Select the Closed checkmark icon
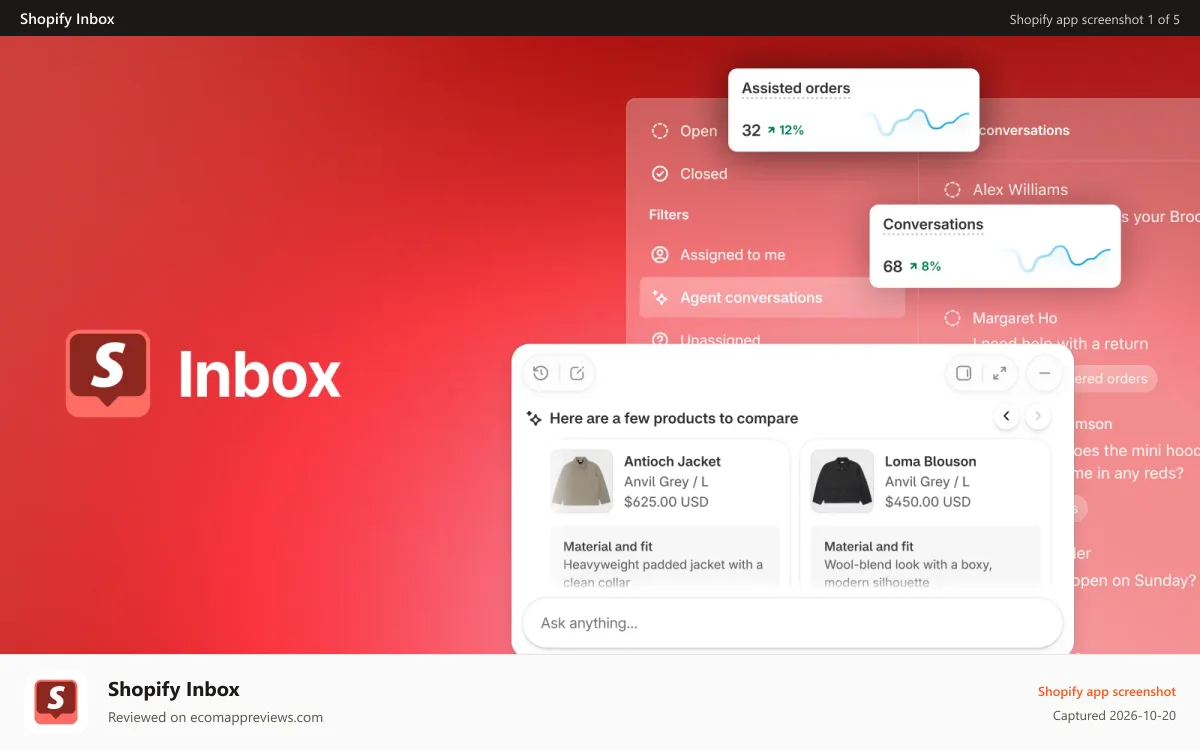 point(660,174)
